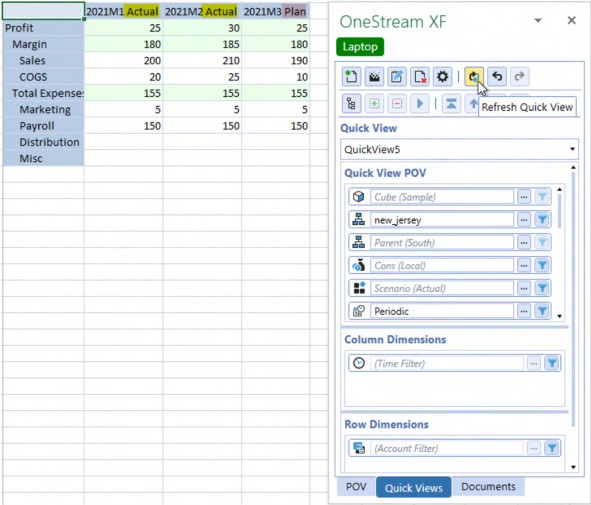
Task: Switch to the POV tab
Action: click(x=356, y=487)
